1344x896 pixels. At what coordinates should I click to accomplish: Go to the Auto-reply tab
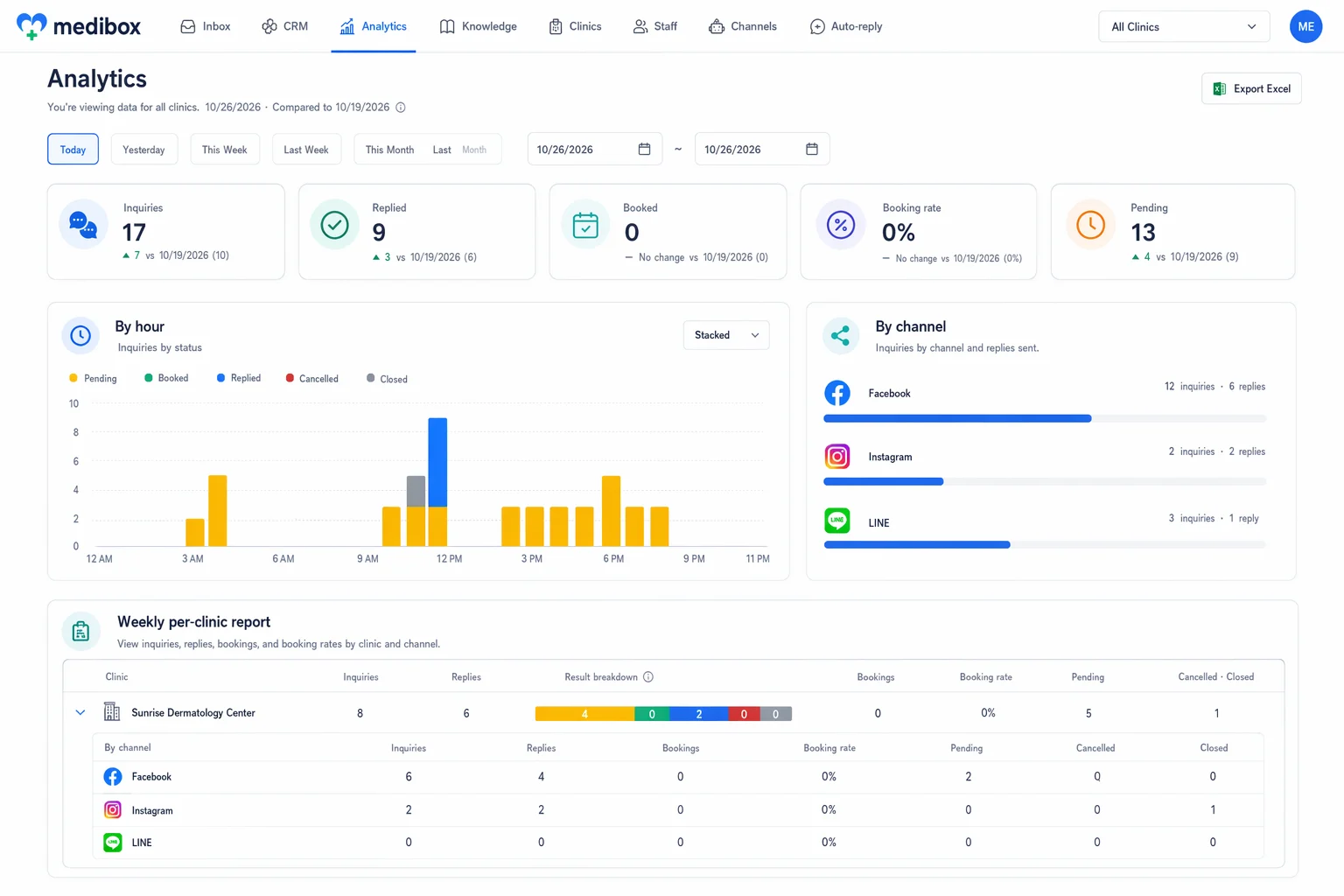[x=846, y=26]
